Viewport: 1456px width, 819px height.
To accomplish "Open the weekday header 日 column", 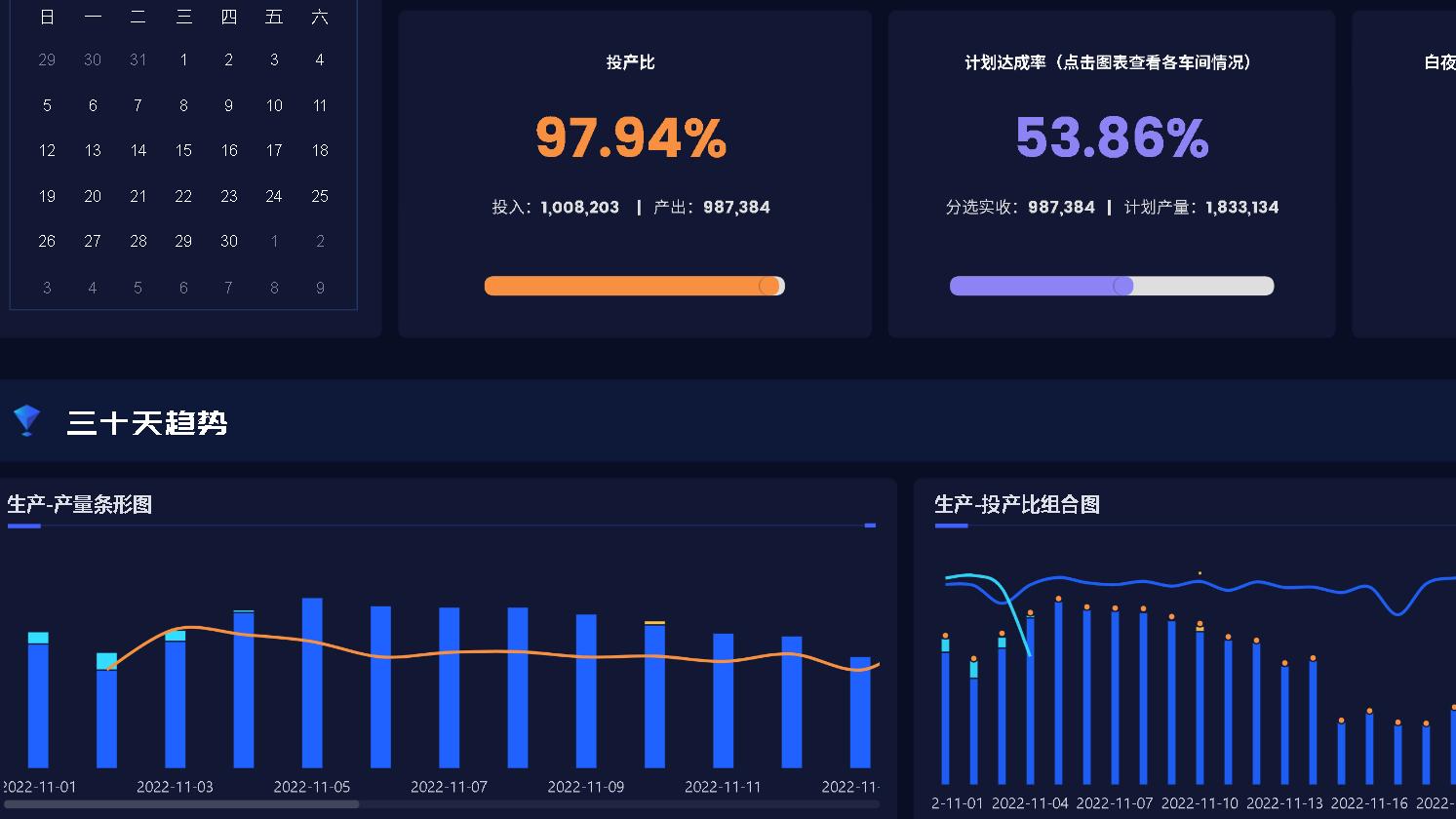I will 47,17.
